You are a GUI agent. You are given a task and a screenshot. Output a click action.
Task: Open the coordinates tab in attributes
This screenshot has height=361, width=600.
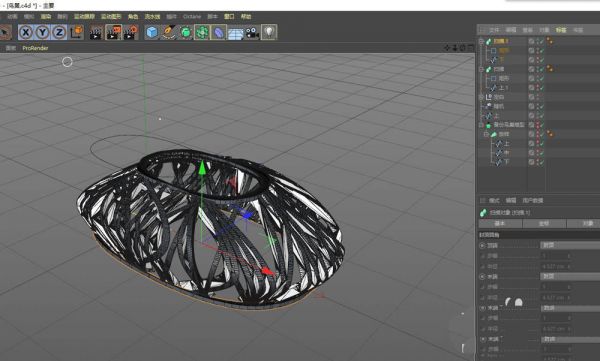[x=544, y=223]
